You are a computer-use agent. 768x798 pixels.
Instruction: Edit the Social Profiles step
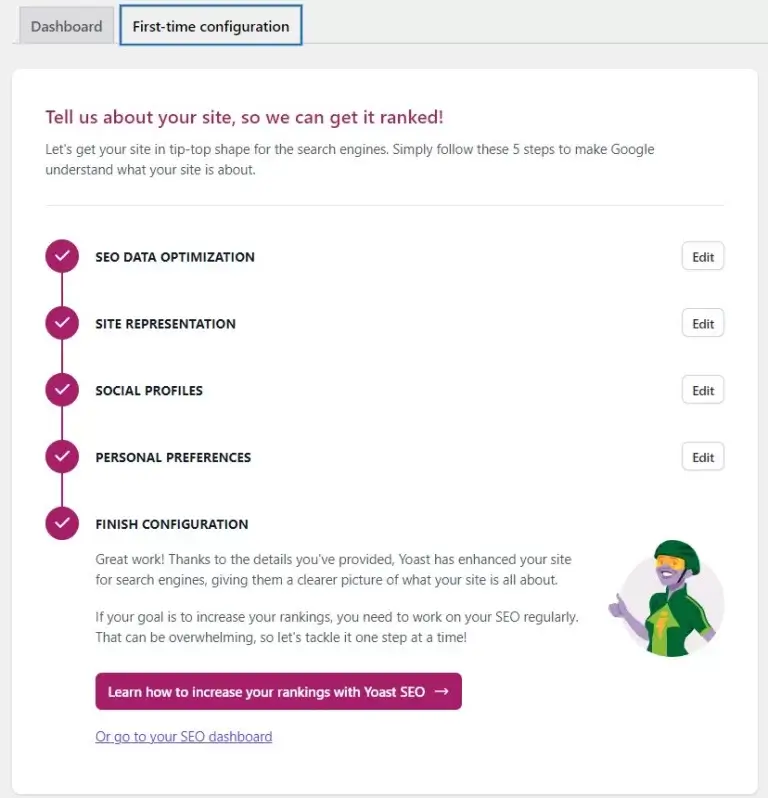pos(703,390)
